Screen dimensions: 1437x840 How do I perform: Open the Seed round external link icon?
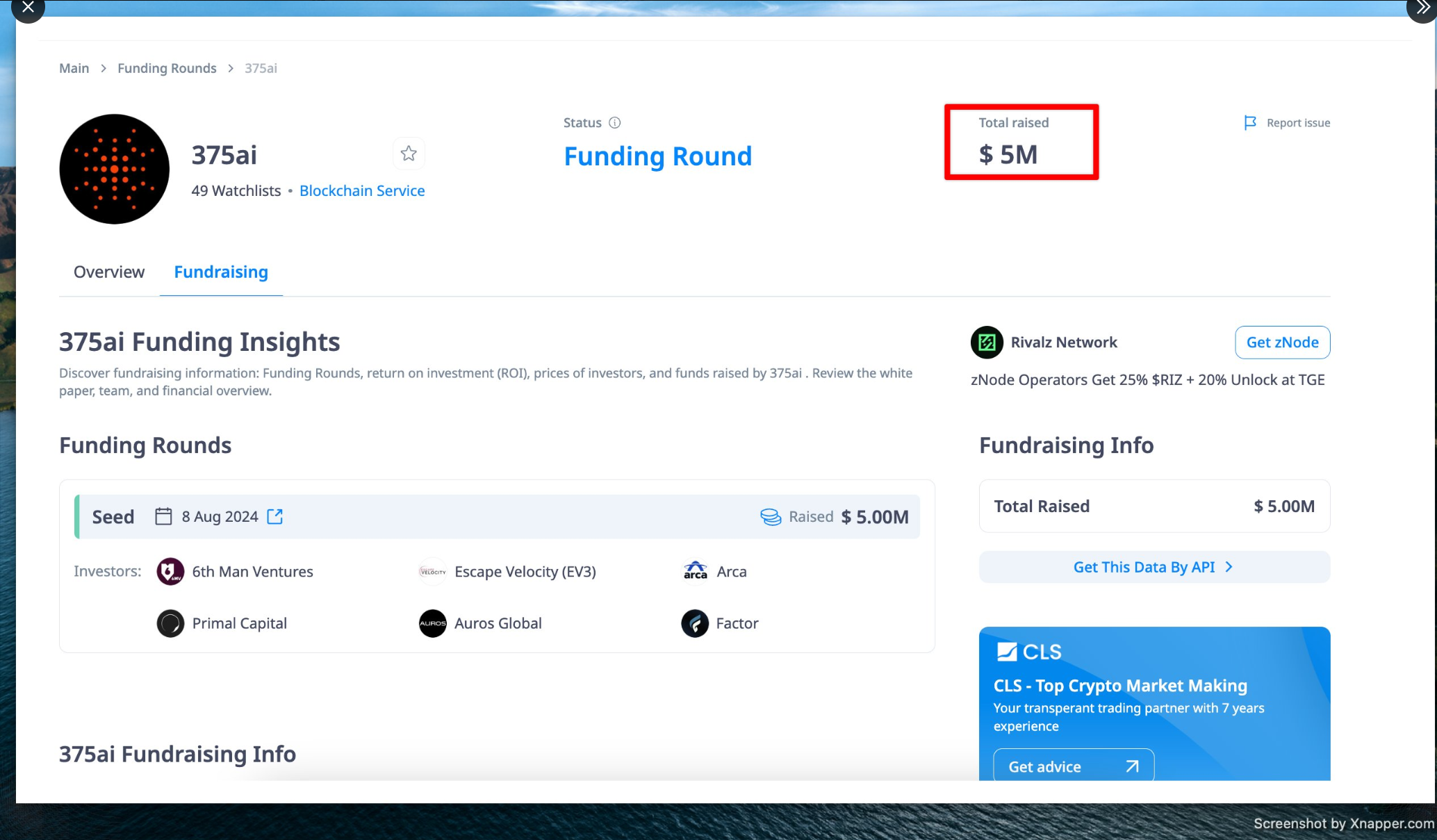coord(275,516)
